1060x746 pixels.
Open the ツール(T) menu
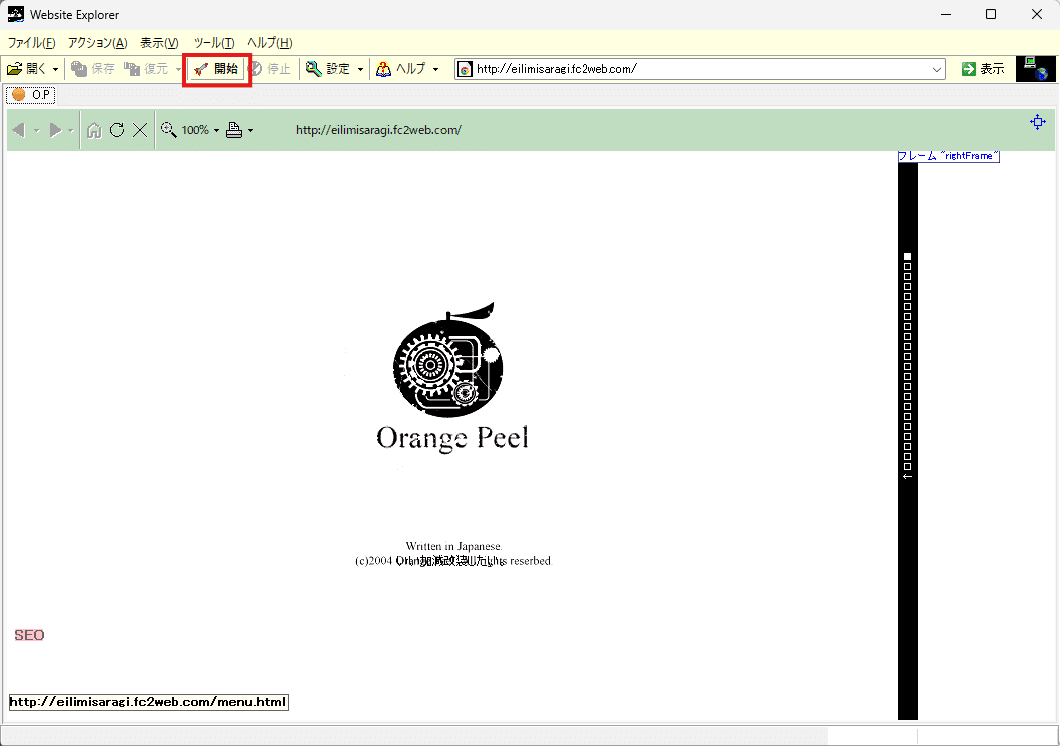214,43
